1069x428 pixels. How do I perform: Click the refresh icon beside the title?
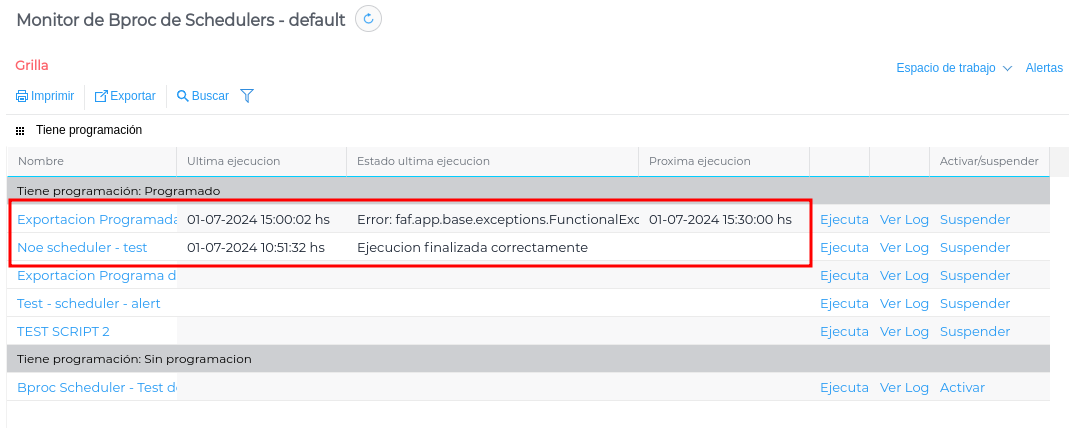pyautogui.click(x=369, y=19)
